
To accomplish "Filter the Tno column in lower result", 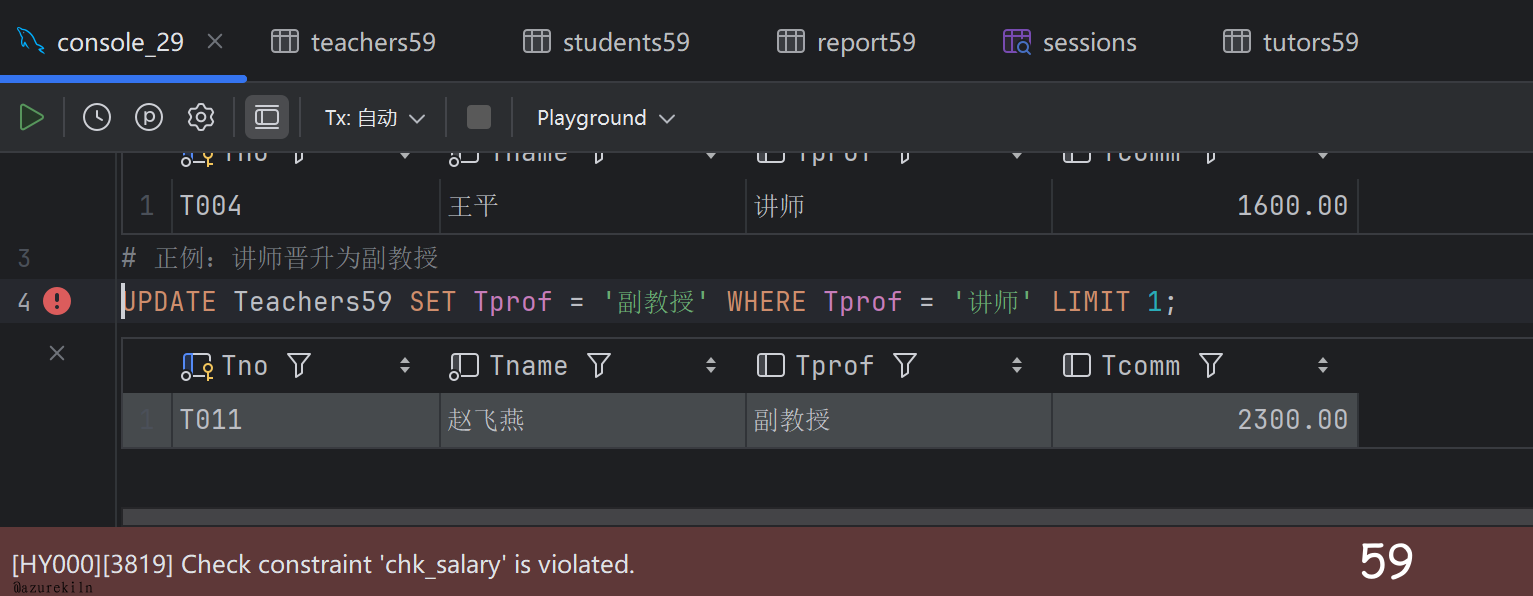I will tap(298, 366).
